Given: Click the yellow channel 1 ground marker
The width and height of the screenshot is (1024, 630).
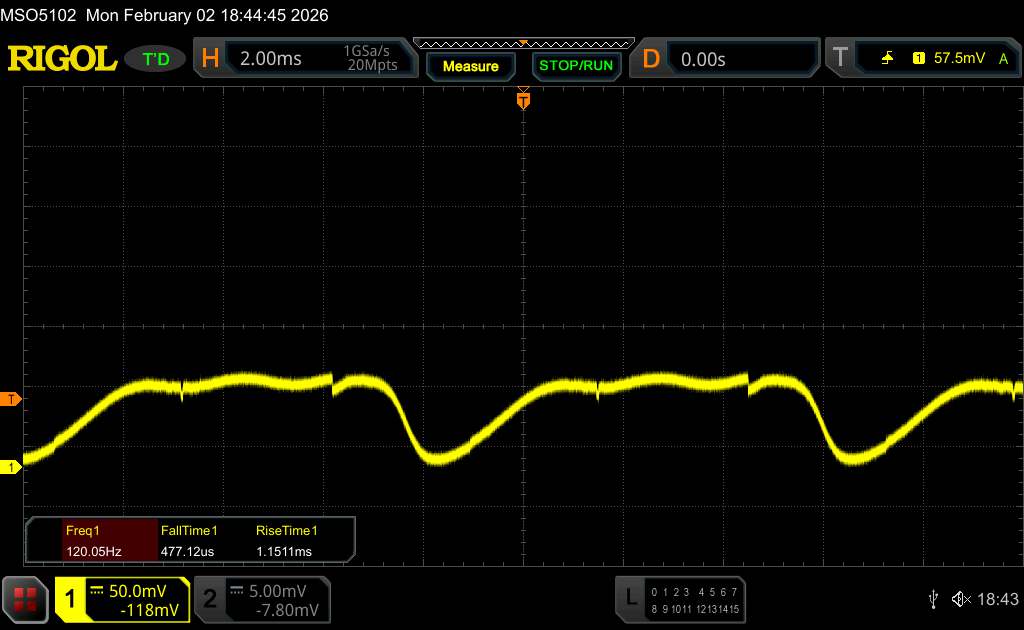Looking at the screenshot, I should point(11,467).
